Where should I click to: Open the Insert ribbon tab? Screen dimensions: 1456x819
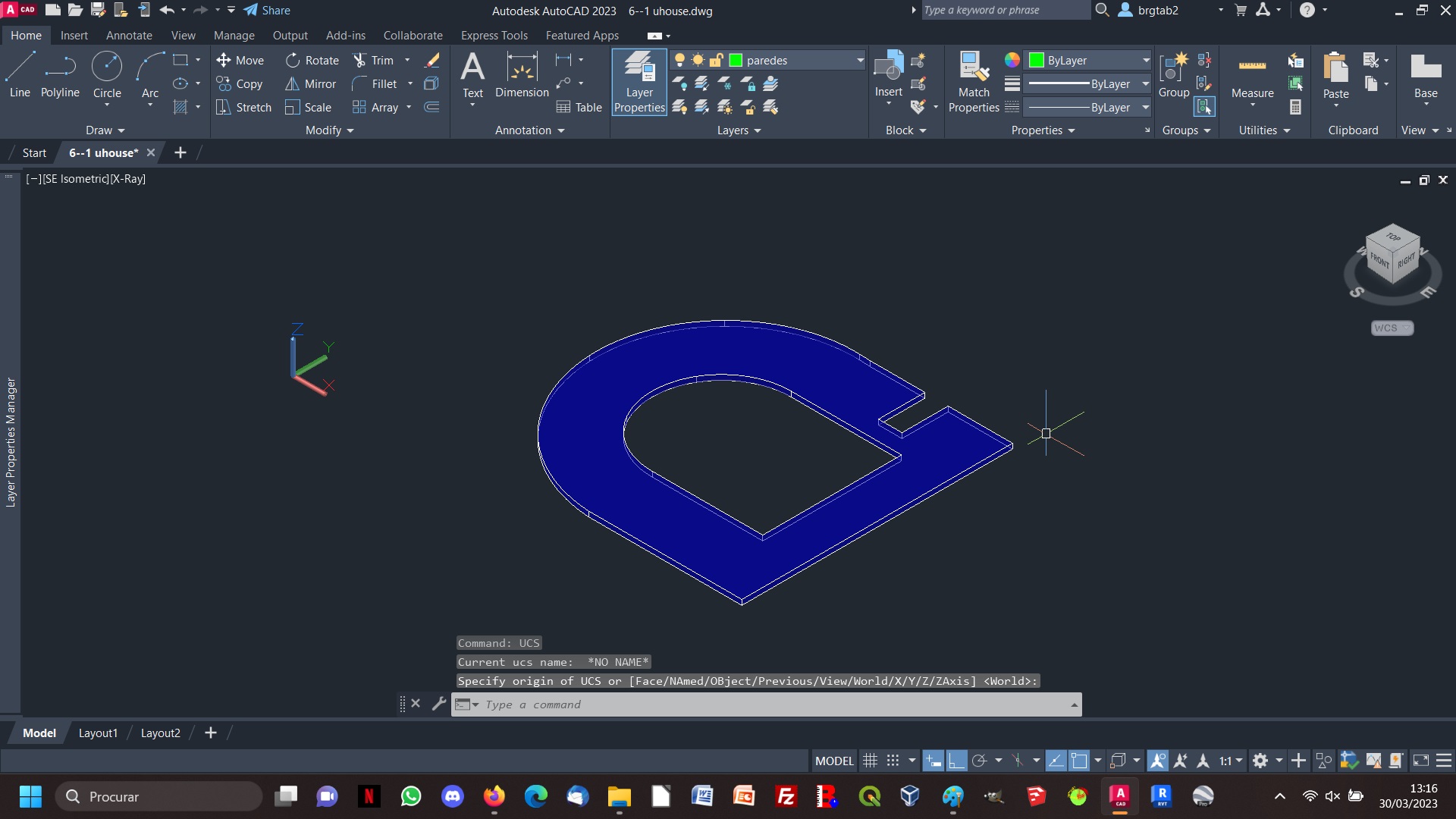coord(73,35)
